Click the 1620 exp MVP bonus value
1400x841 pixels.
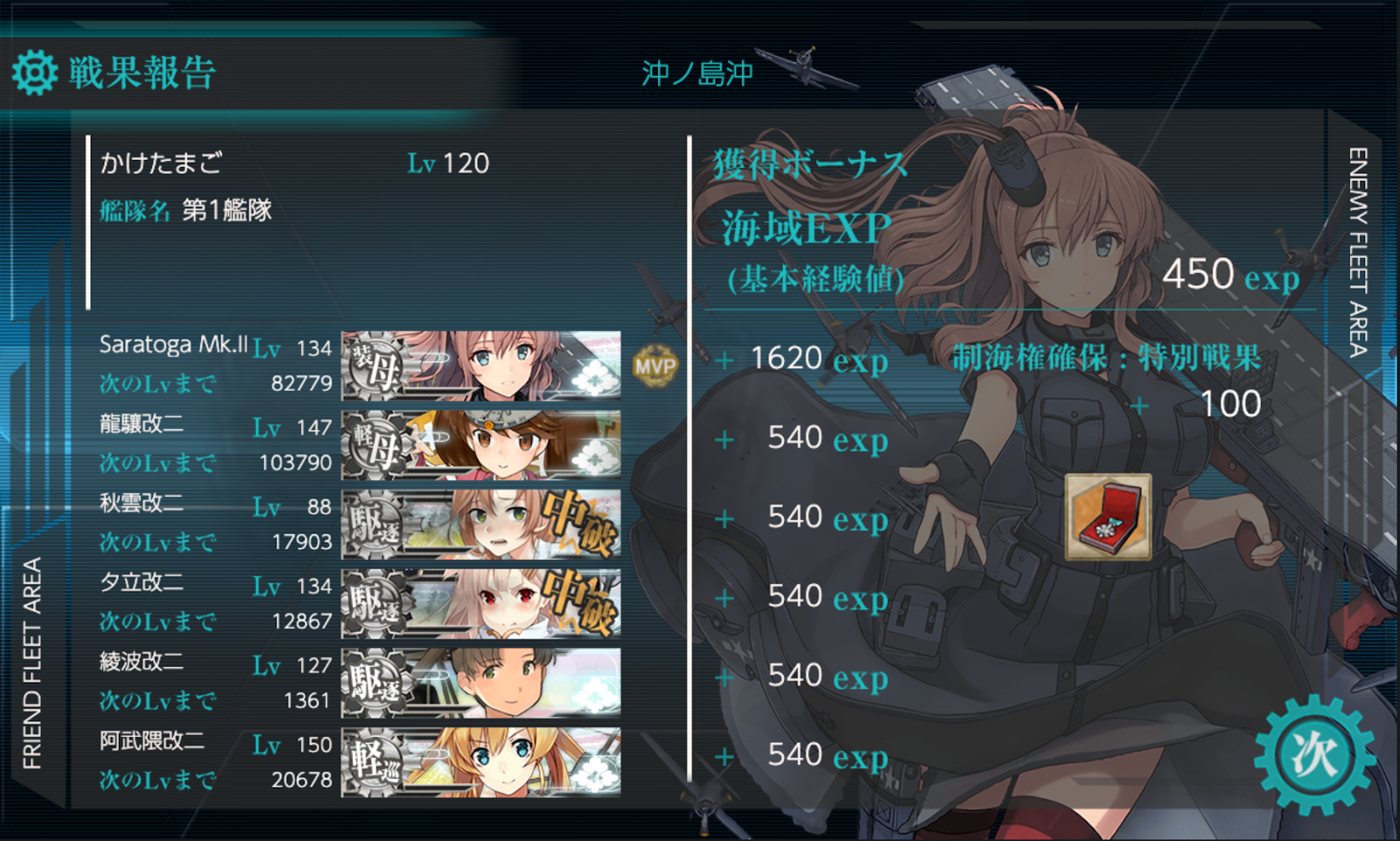click(x=818, y=360)
